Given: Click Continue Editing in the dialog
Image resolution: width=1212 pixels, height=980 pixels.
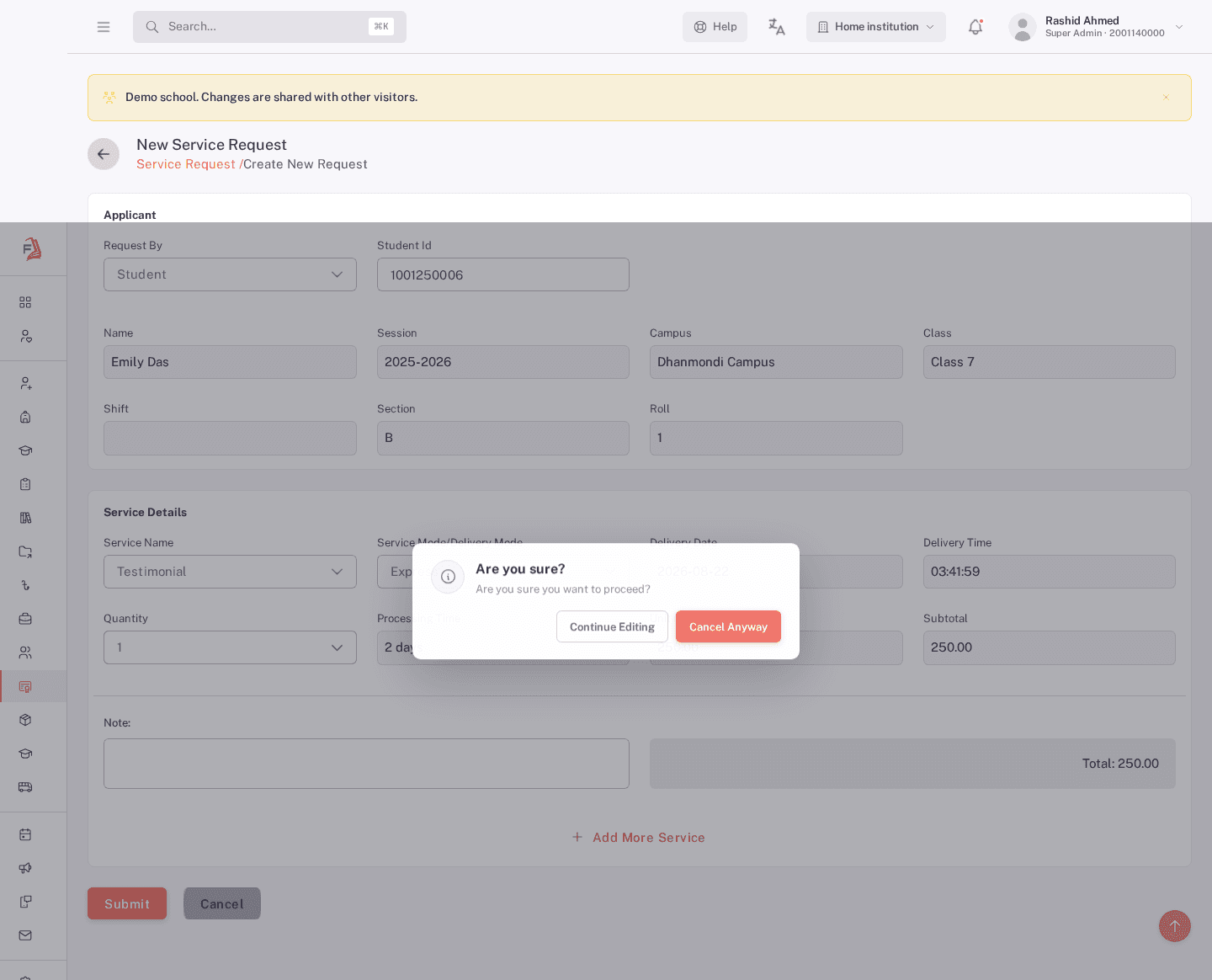Looking at the screenshot, I should click(x=612, y=626).
